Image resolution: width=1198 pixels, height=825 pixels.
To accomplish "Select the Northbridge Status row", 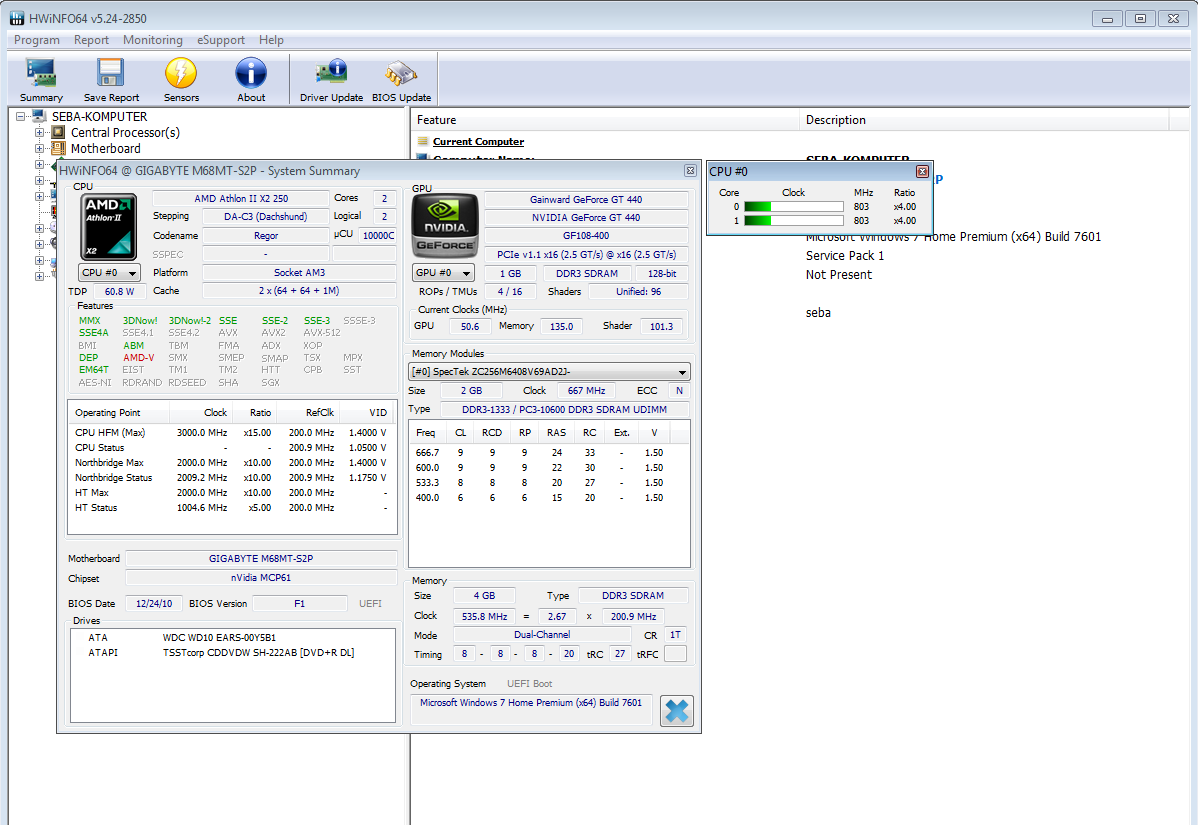I will (231, 477).
